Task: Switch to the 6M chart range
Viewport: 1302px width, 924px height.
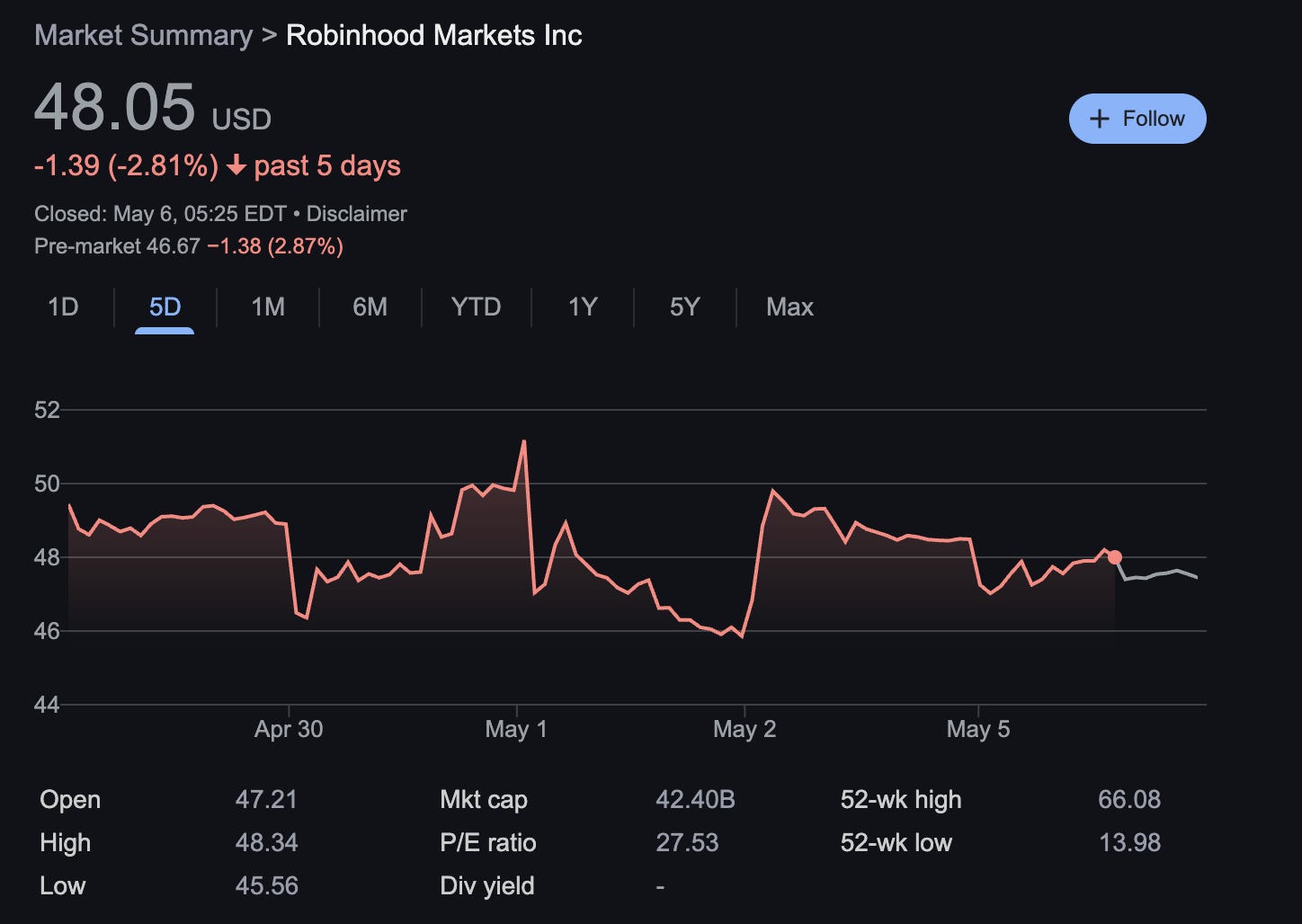Action: pos(370,307)
